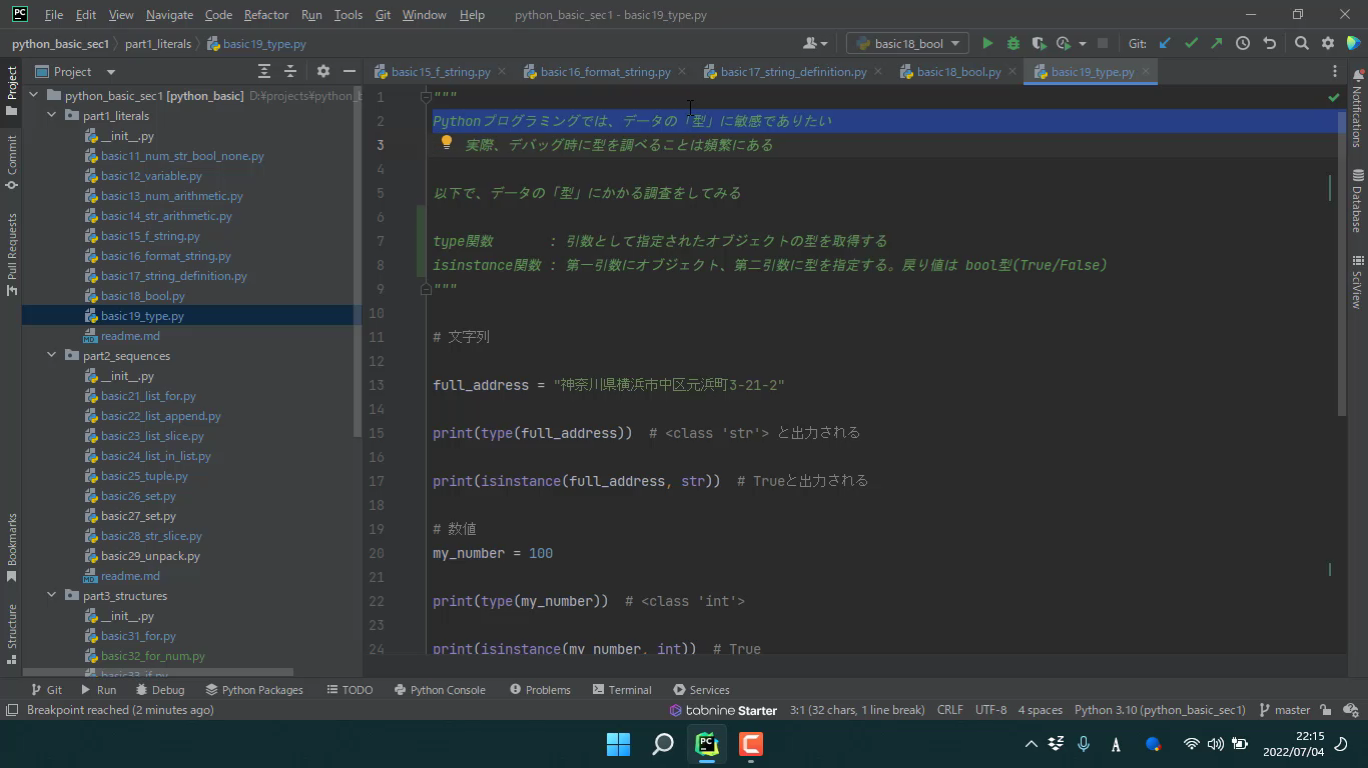Open the basic18_bool run configuration dropdown
1368x768 pixels.
pyautogui.click(x=907, y=43)
